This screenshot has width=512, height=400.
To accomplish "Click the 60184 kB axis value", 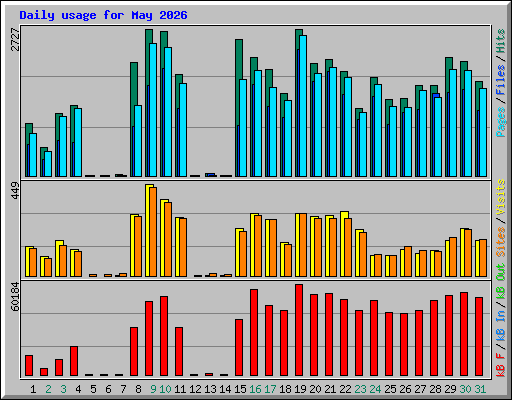I will [16, 296].
